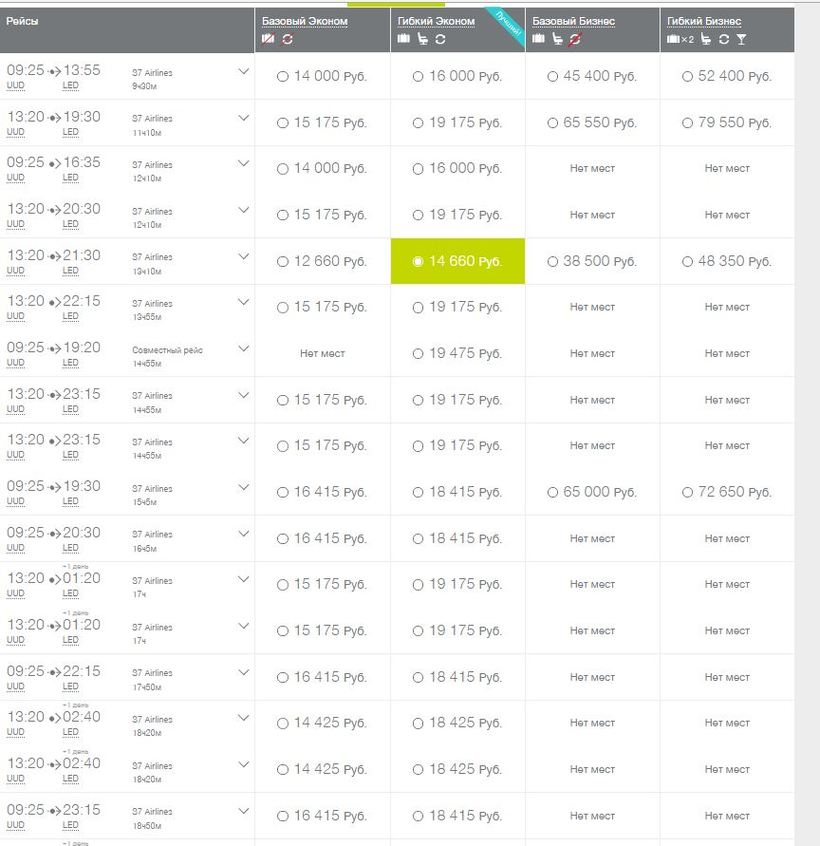This screenshot has width=820, height=846.
Task: Expand details of 09:25→19:30 flight
Action: (x=244, y=487)
